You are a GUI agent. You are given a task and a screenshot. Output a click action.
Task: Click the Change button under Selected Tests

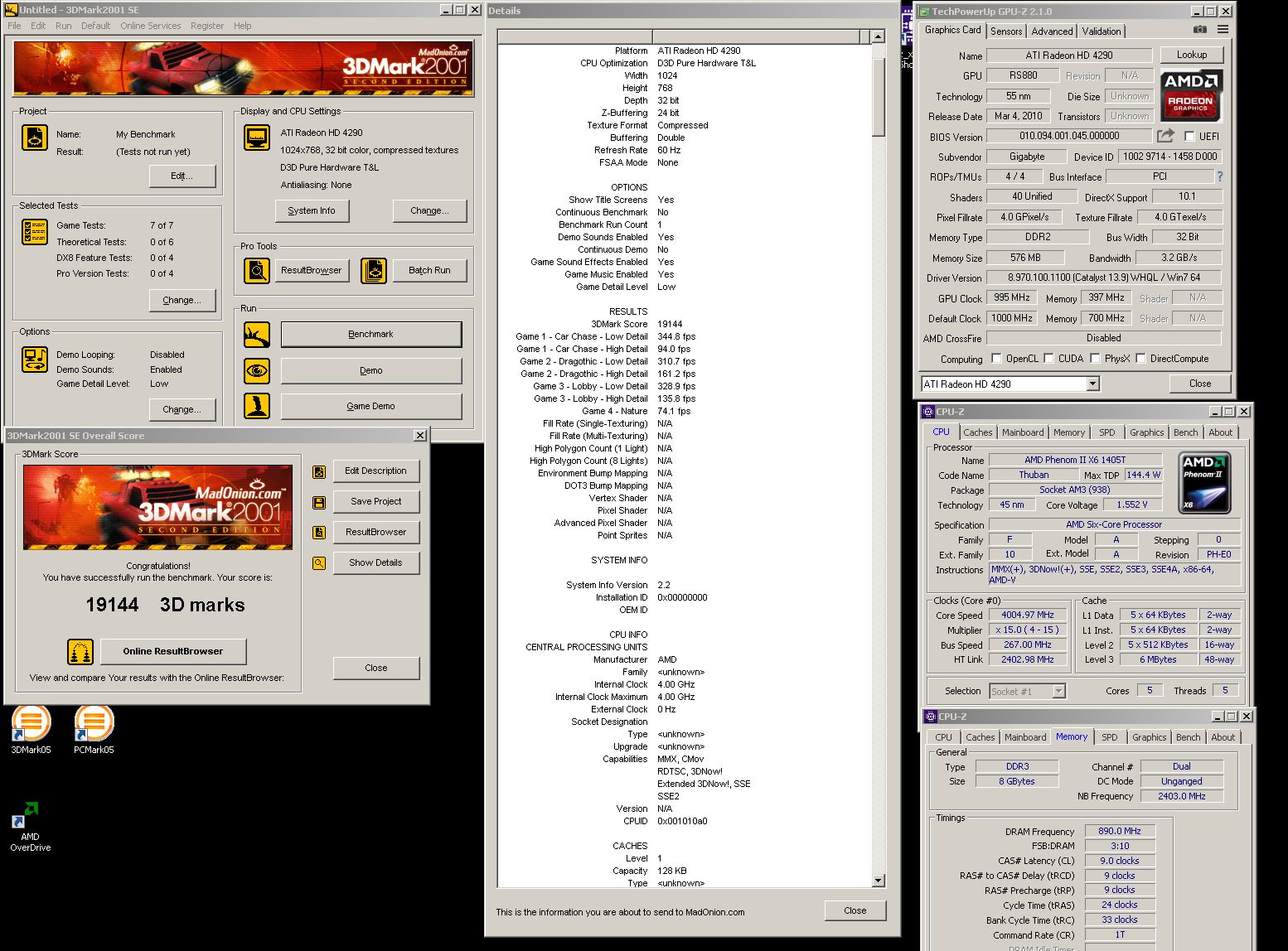click(x=182, y=300)
